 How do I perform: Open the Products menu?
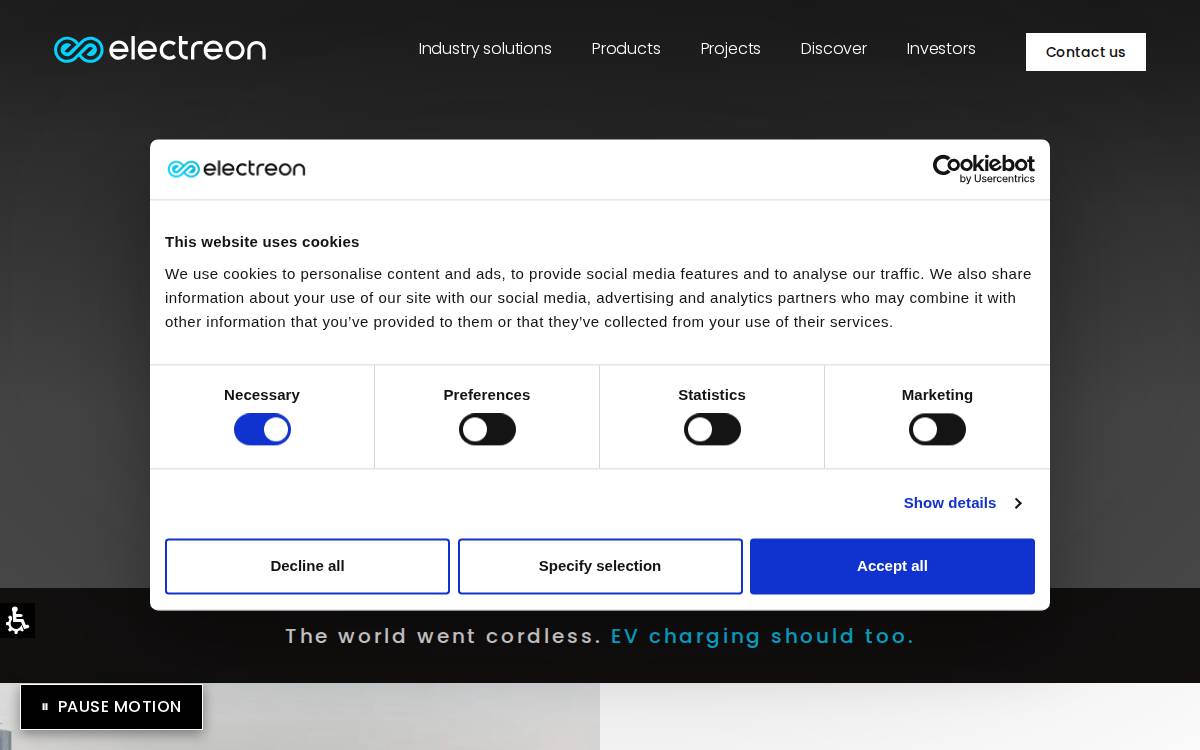(x=626, y=49)
